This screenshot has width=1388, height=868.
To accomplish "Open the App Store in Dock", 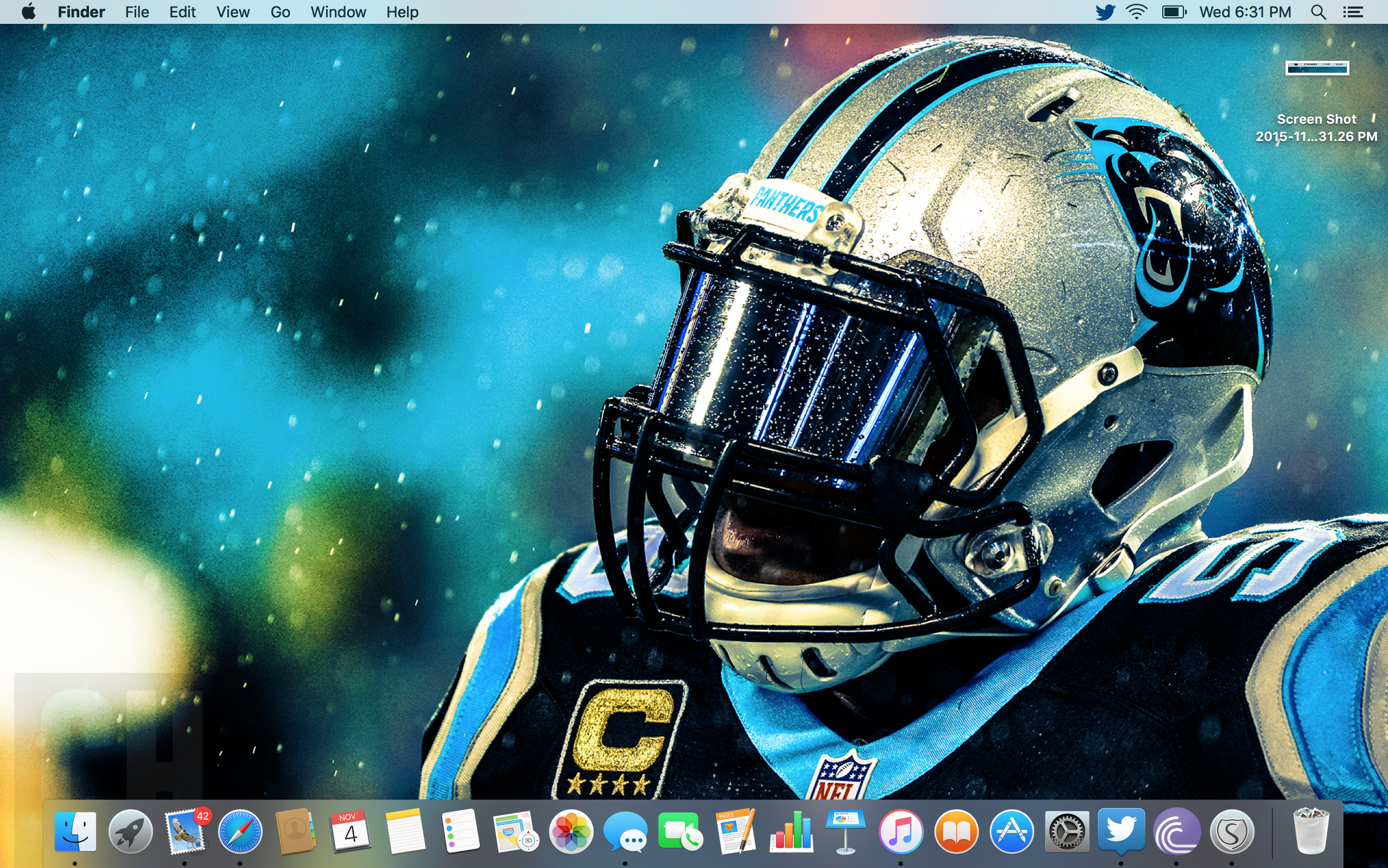I will click(1011, 831).
